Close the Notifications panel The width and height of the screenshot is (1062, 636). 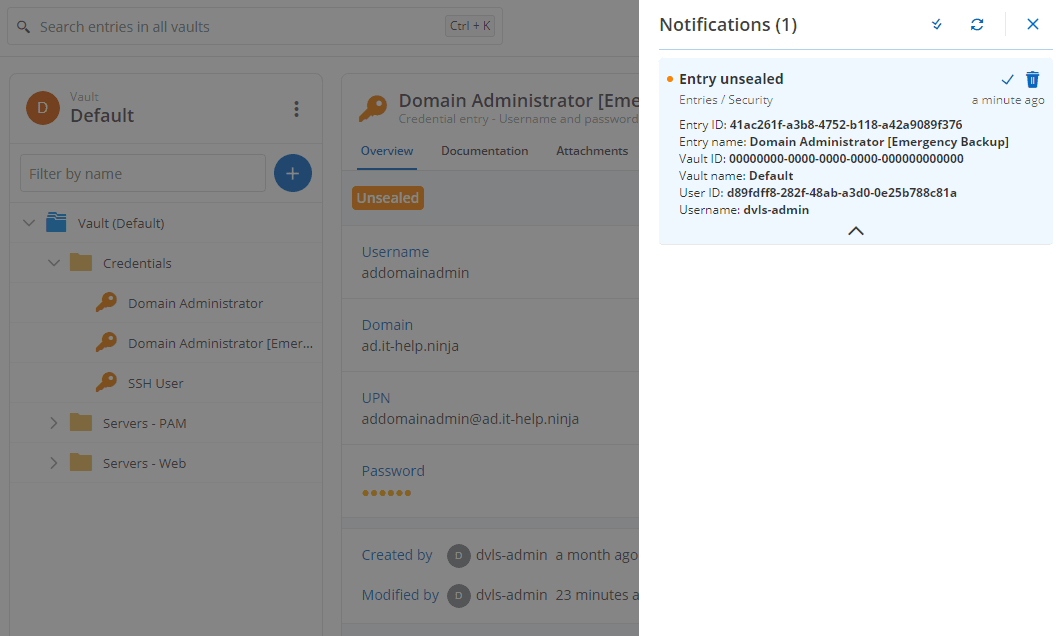pyautogui.click(x=1033, y=25)
